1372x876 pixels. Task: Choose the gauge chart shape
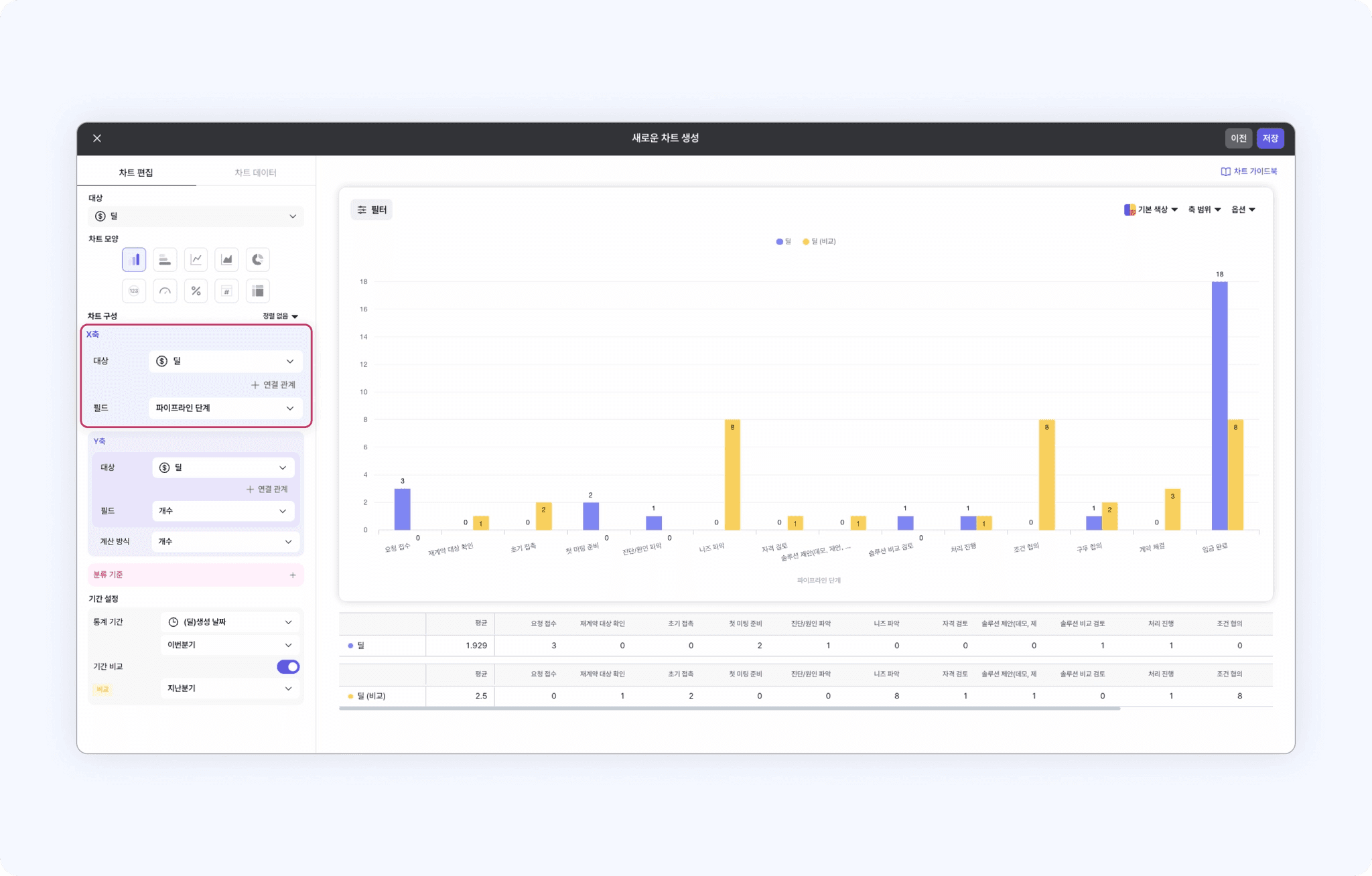tap(165, 291)
